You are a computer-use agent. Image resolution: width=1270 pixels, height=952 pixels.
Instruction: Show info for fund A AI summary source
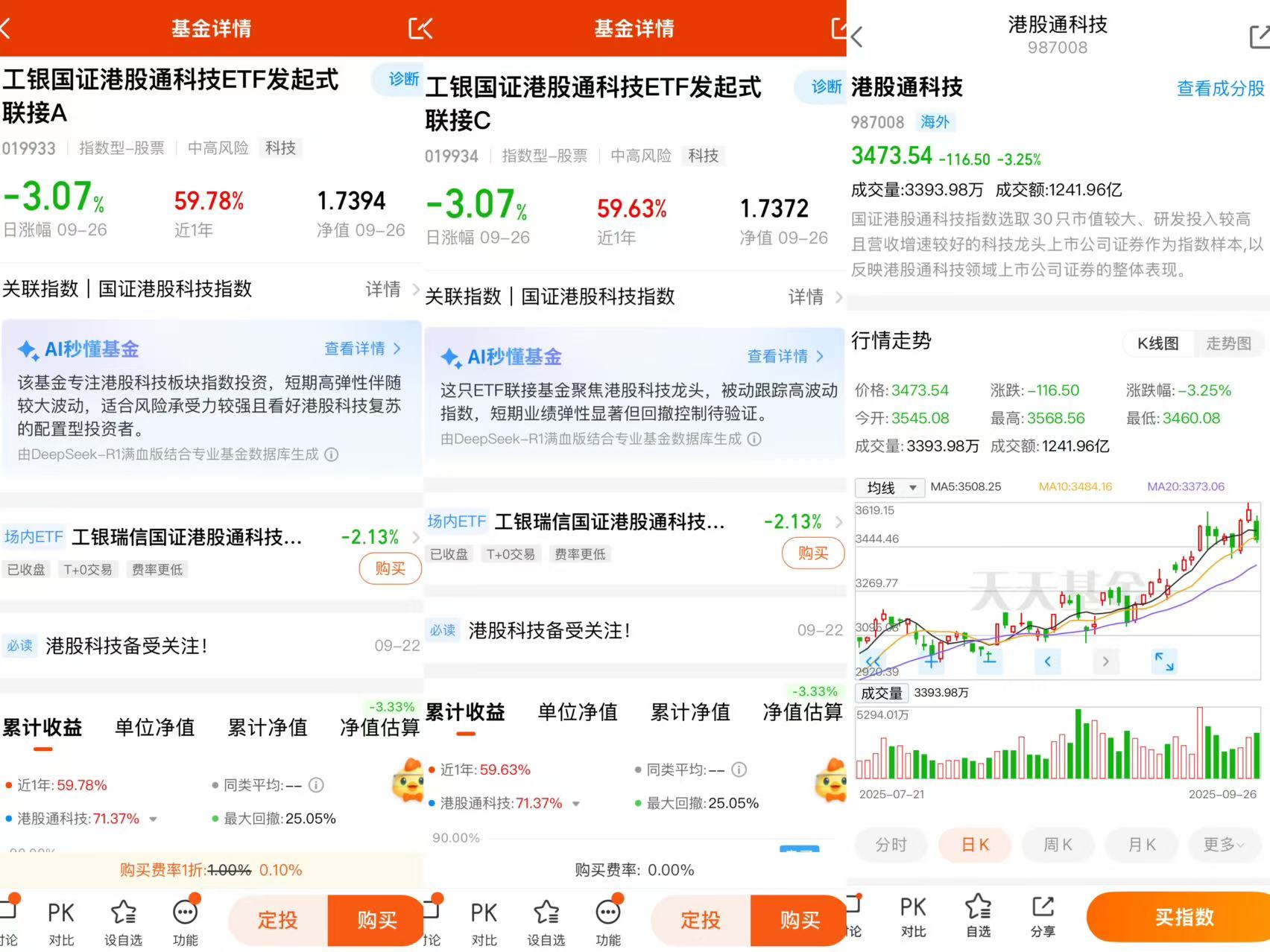pos(332,454)
